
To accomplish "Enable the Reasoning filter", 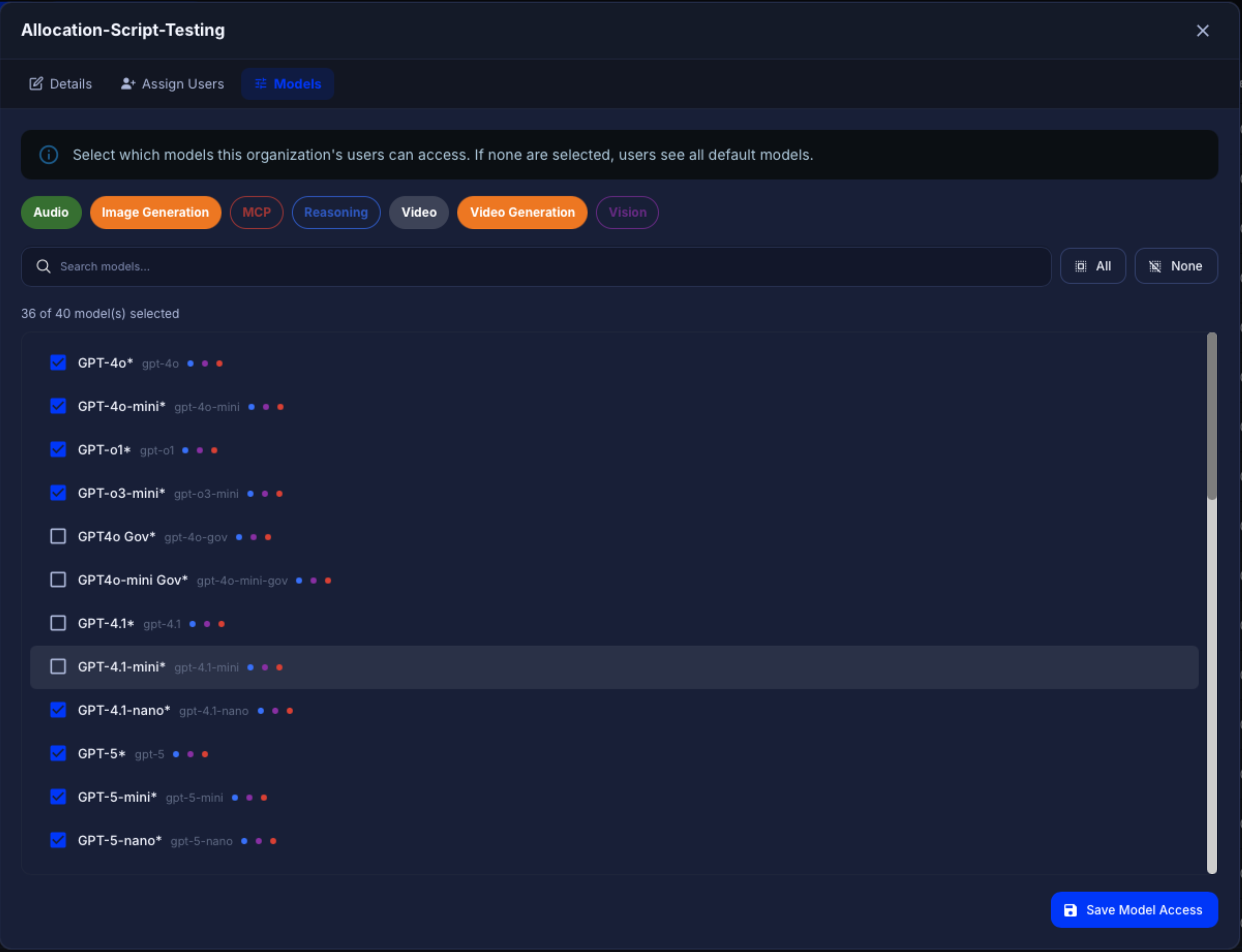I will click(x=336, y=212).
